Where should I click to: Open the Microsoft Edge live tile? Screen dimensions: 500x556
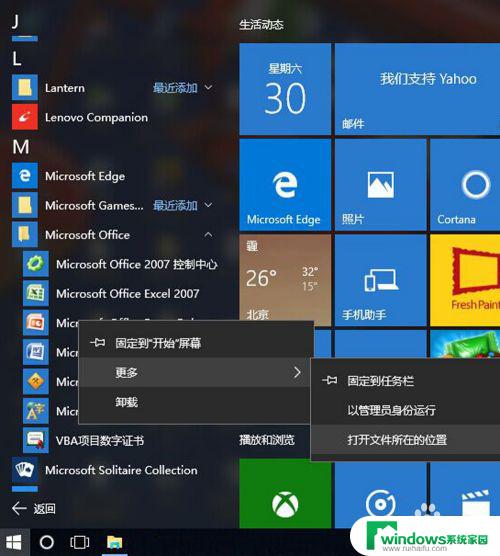[x=285, y=185]
